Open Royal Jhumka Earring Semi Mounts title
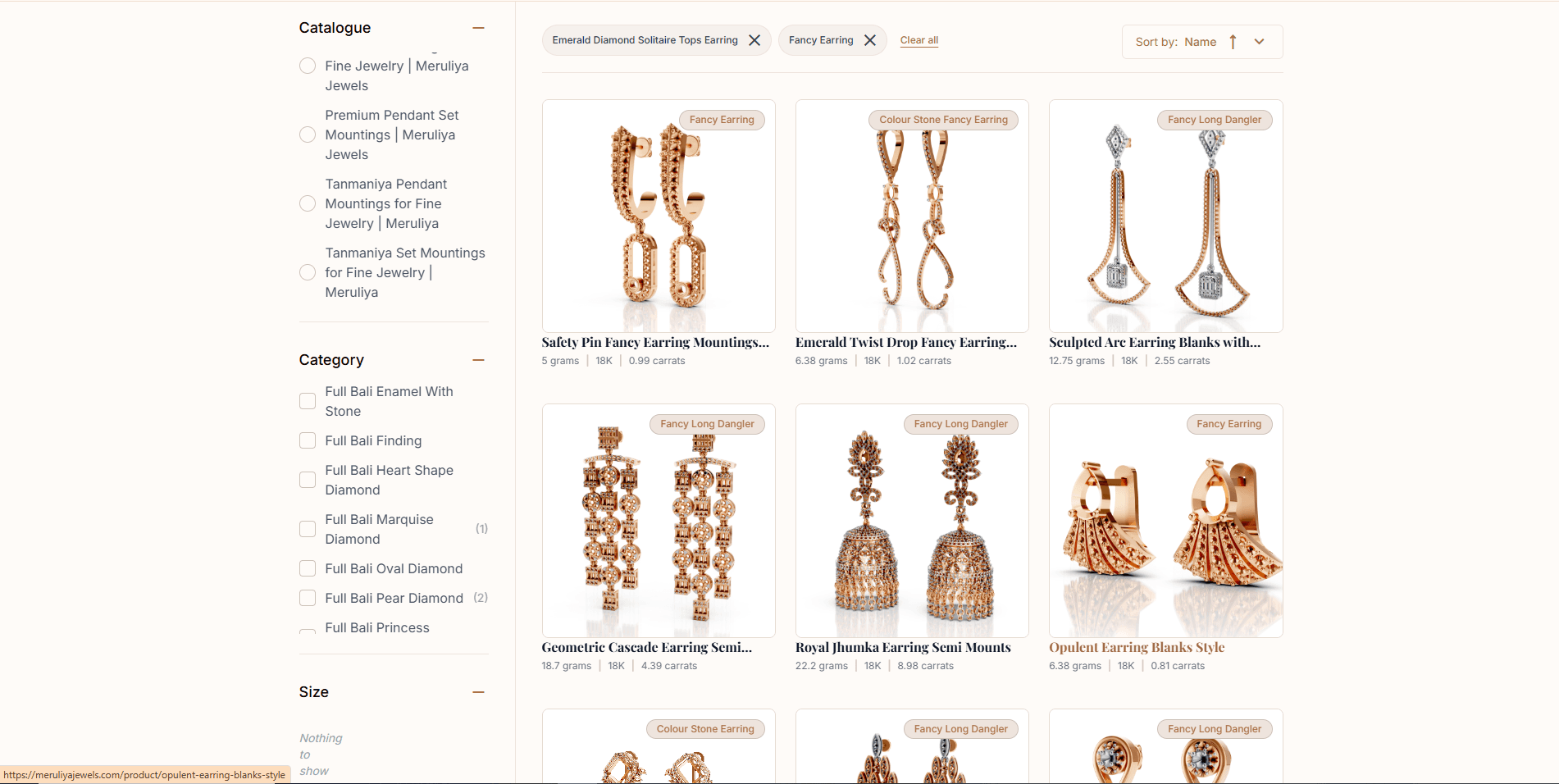 click(903, 648)
